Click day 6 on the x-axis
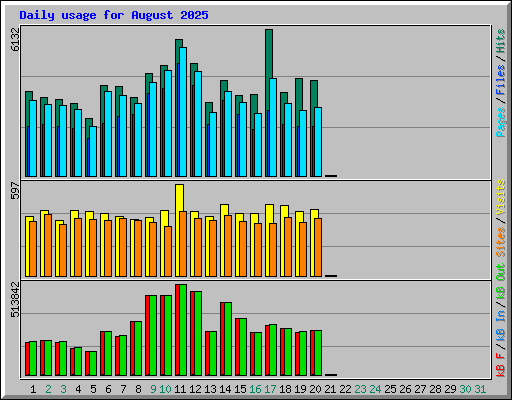 108,389
